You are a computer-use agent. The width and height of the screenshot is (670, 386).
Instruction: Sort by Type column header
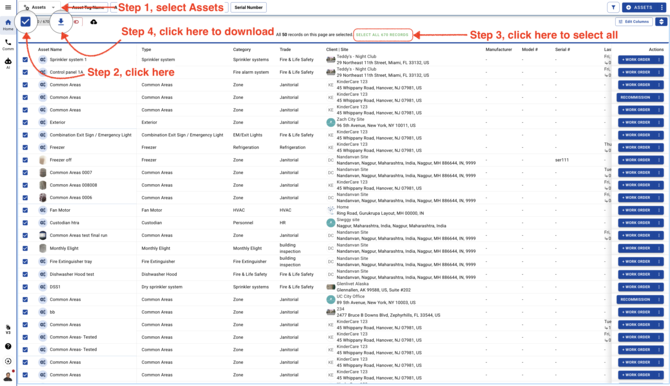point(146,50)
